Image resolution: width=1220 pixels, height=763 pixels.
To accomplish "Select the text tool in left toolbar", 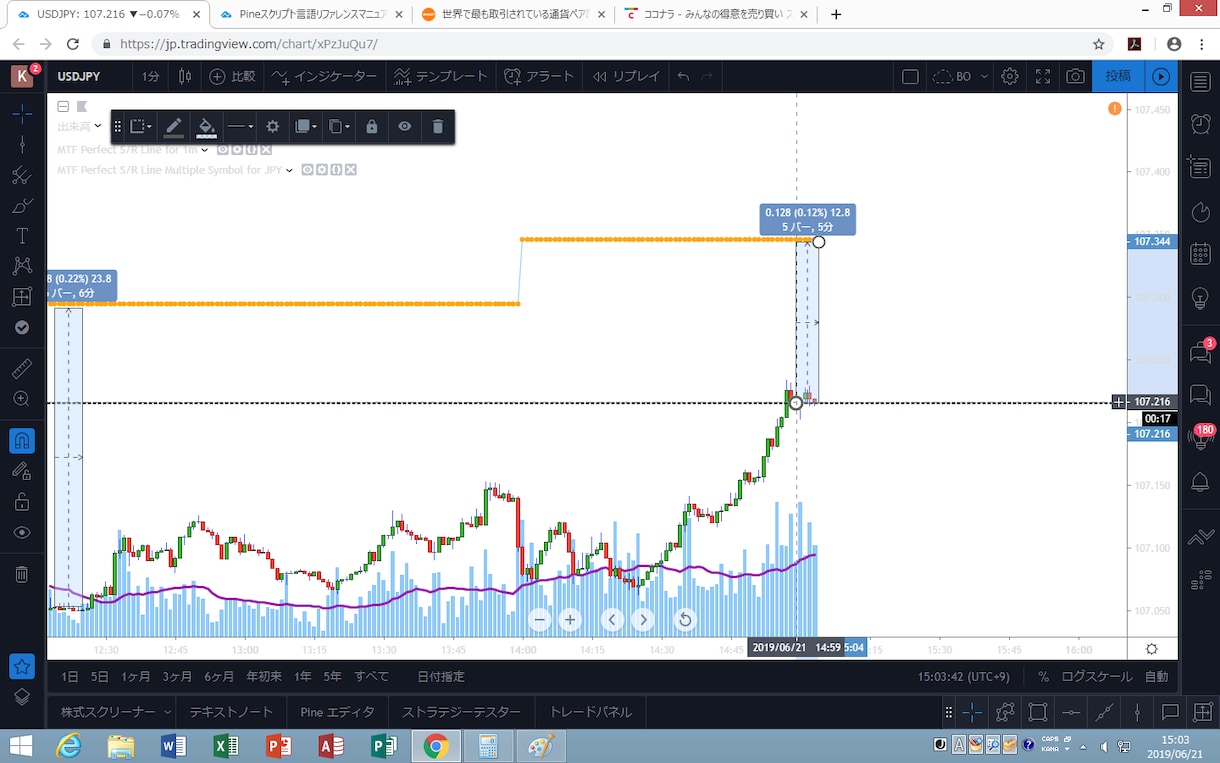I will (x=22, y=236).
